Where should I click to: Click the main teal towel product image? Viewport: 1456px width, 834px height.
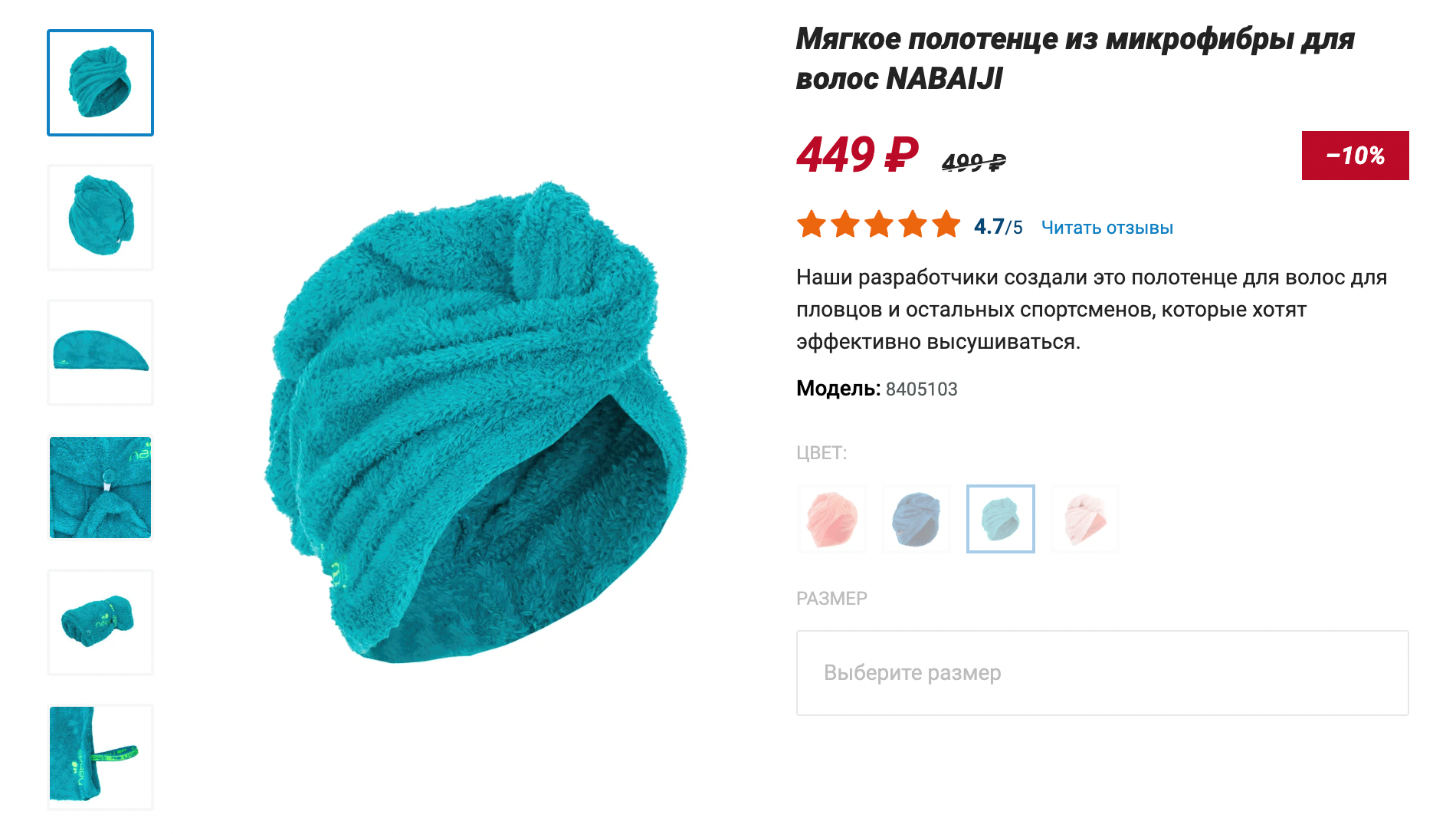coord(475,422)
